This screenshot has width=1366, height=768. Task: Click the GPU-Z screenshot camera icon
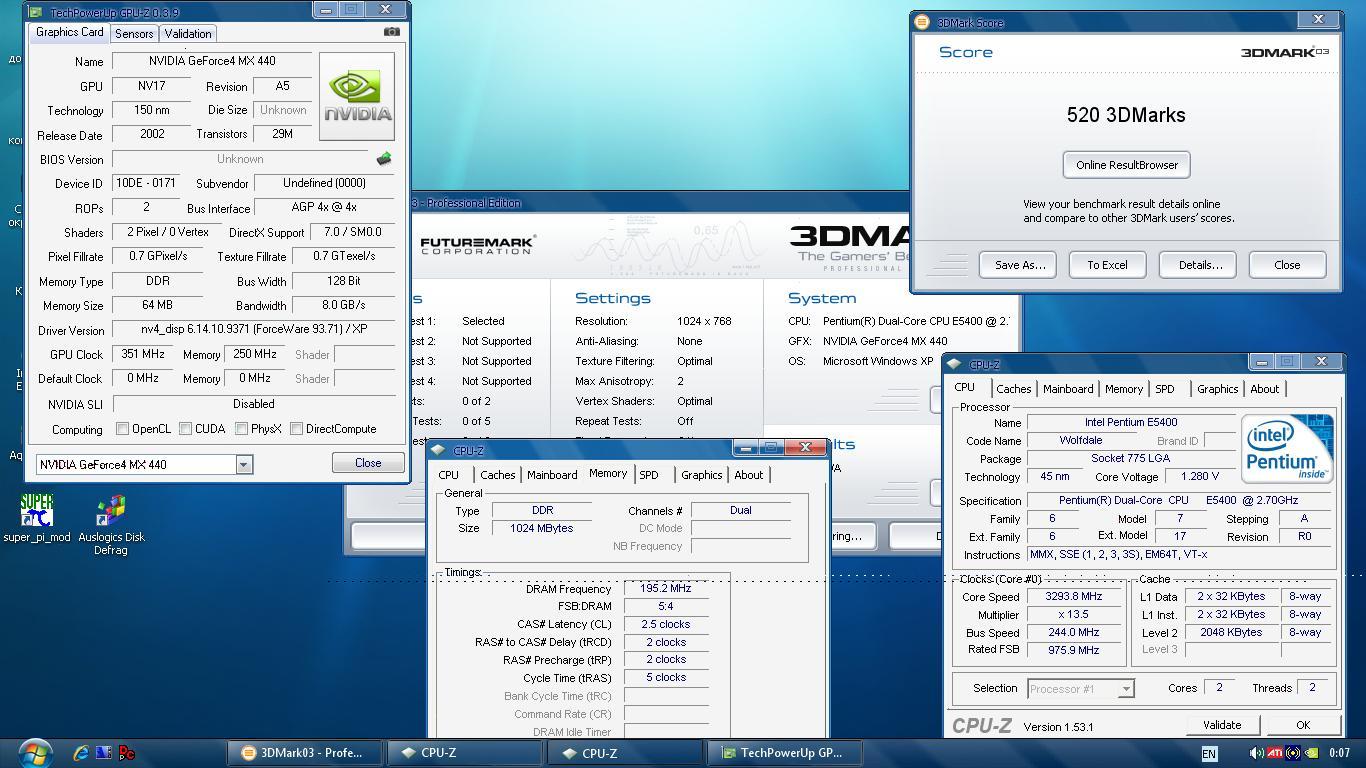coord(392,32)
